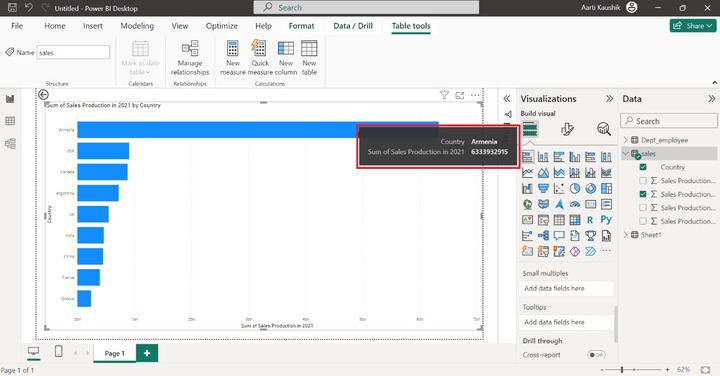Insert the Gauge visual
The width and height of the screenshot is (720, 376).
coord(575,204)
